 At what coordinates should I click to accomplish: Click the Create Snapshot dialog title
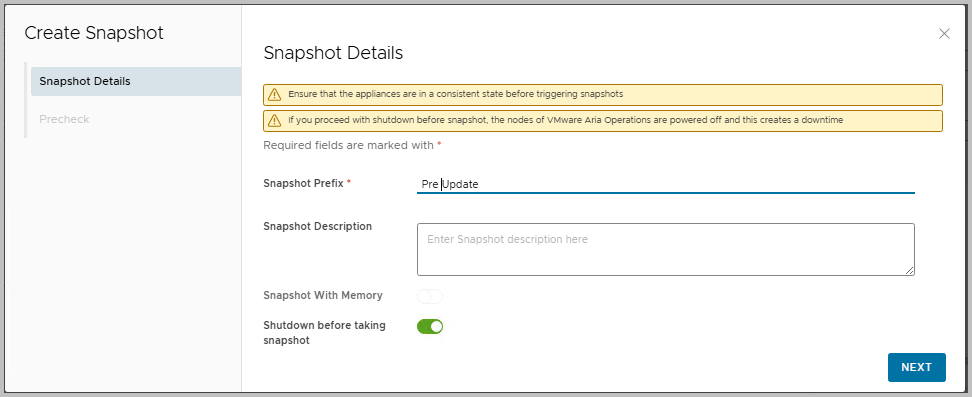point(94,33)
